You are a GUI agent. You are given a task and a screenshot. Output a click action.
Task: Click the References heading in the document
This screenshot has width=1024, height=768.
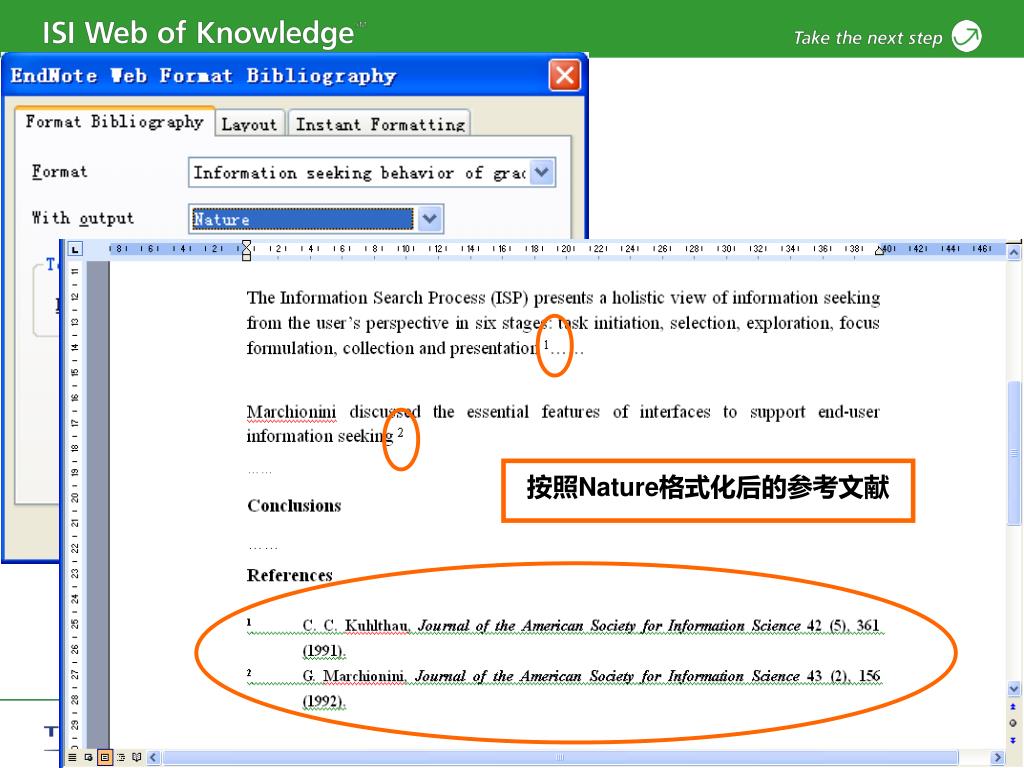tap(289, 575)
